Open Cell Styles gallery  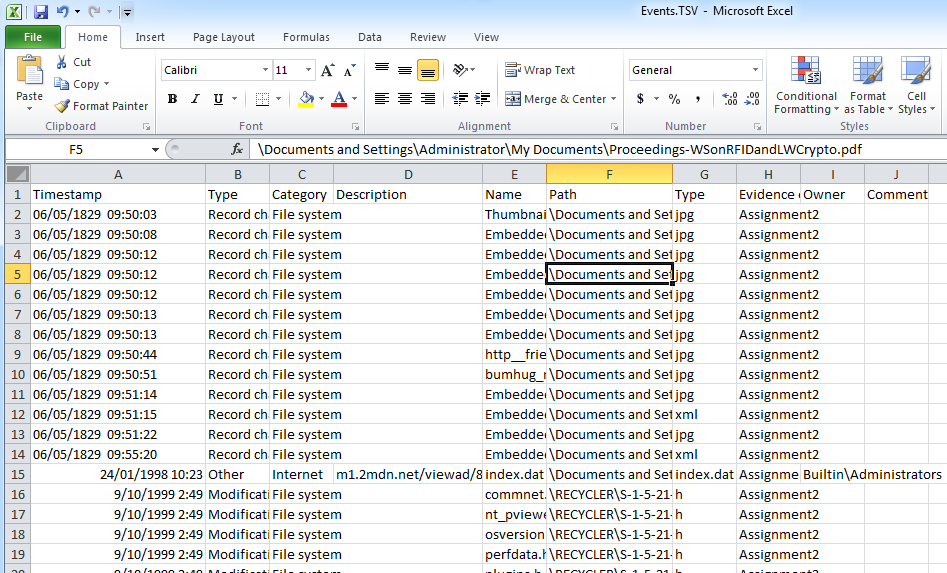tap(916, 85)
